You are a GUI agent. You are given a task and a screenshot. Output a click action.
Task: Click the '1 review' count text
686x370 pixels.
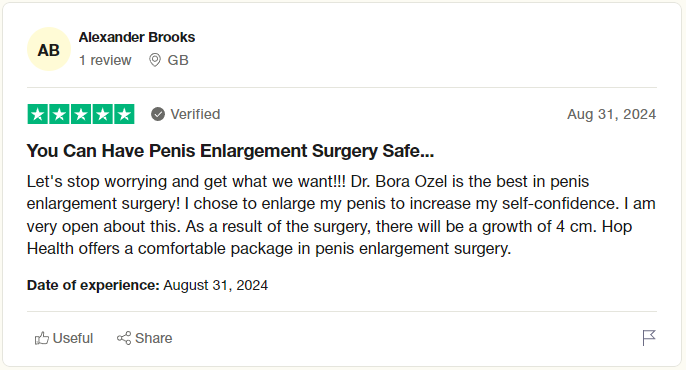[x=105, y=60]
